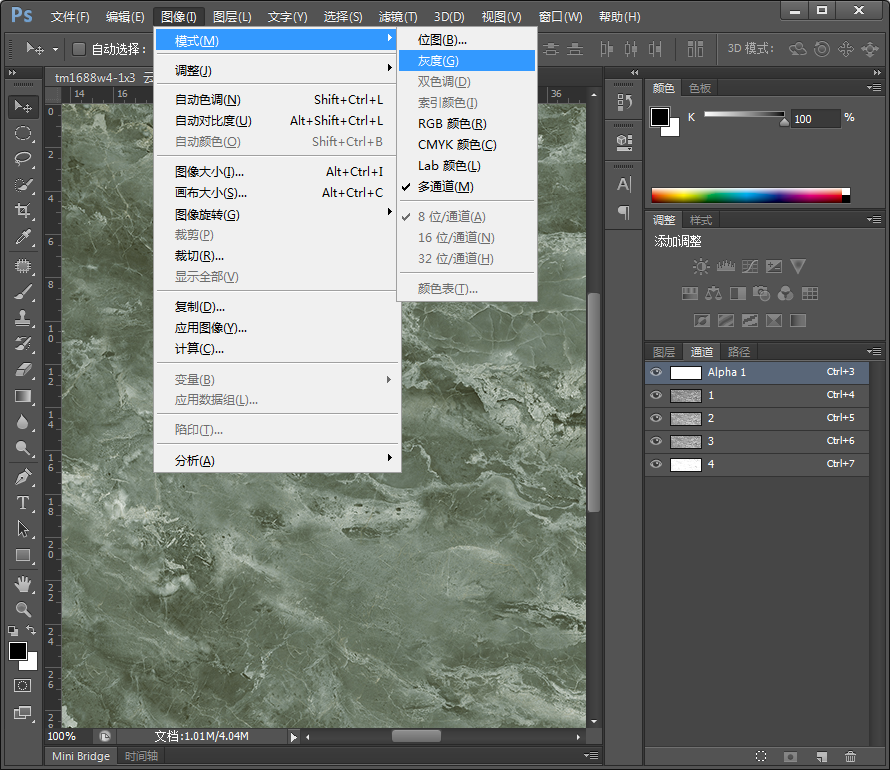Image resolution: width=890 pixels, height=770 pixels.
Task: Switch to the Layers (图层) tab
Action: pos(664,352)
